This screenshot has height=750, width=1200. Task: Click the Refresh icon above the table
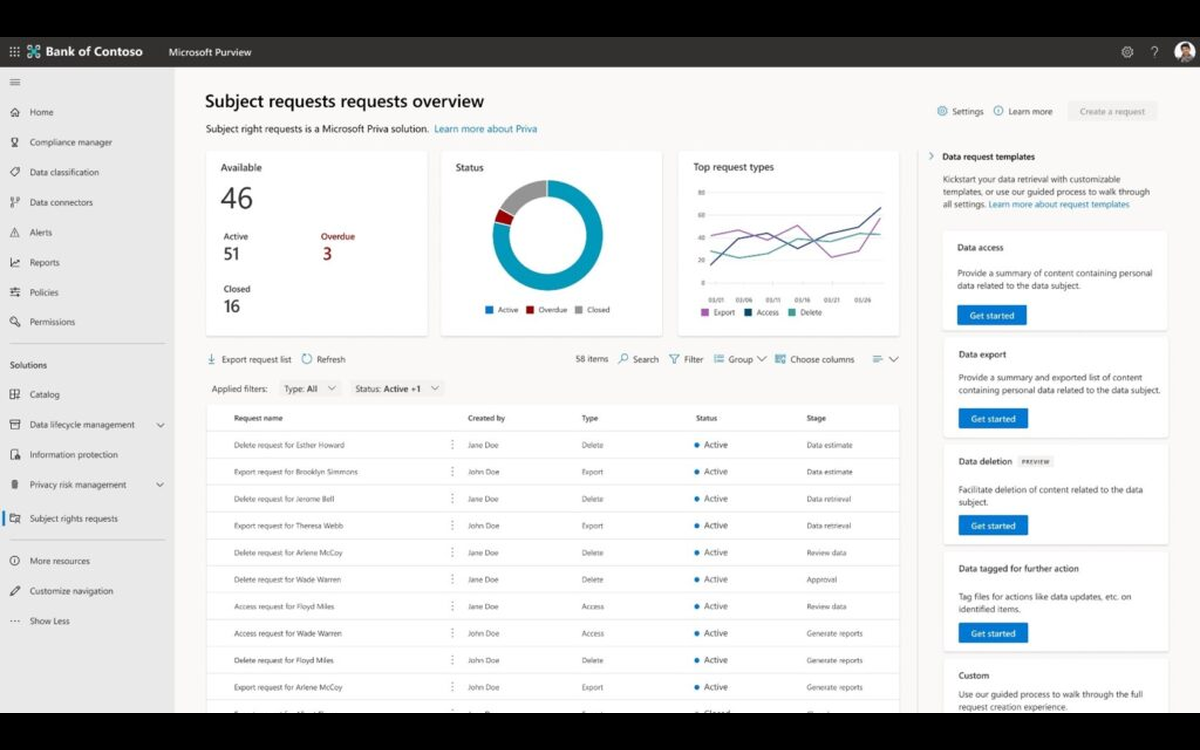tap(307, 359)
